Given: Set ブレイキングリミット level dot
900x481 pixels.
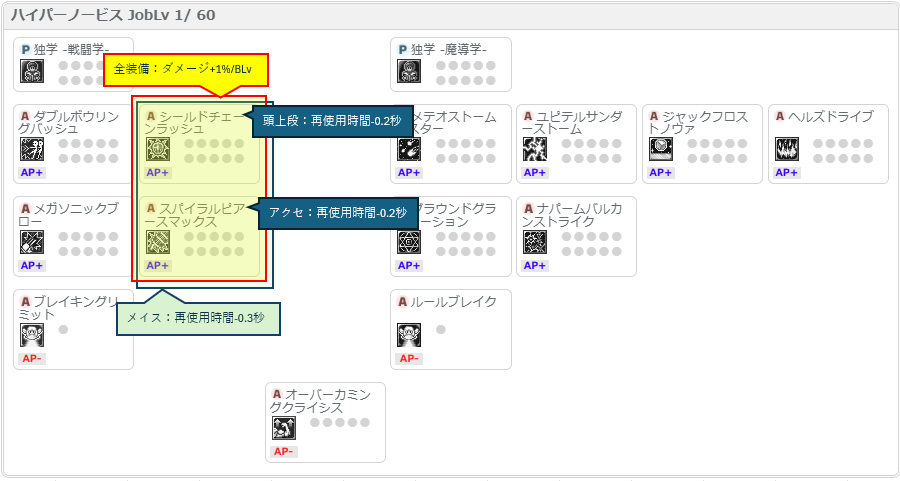Looking at the screenshot, I should click(63, 329).
